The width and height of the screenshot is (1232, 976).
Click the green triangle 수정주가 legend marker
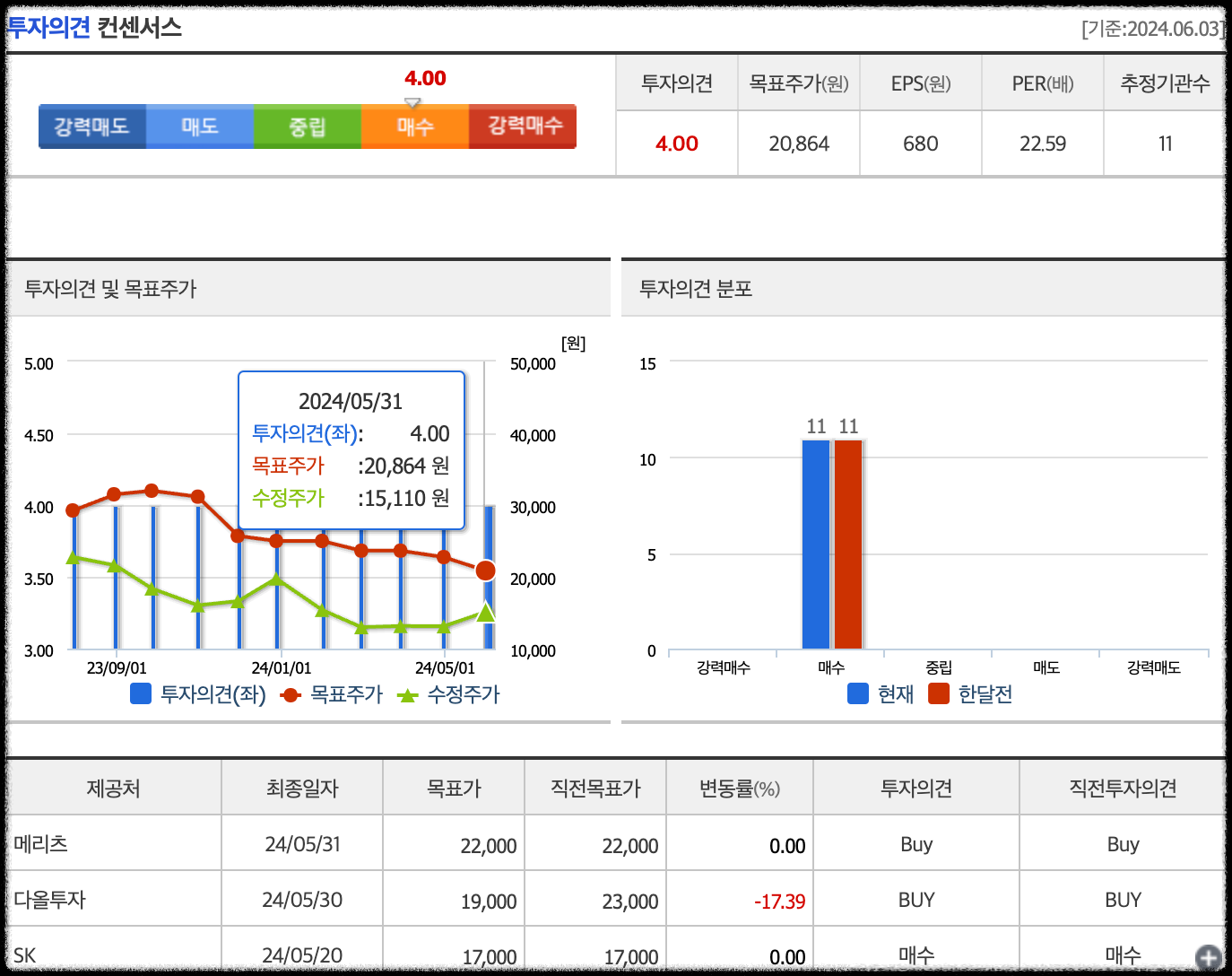(406, 693)
